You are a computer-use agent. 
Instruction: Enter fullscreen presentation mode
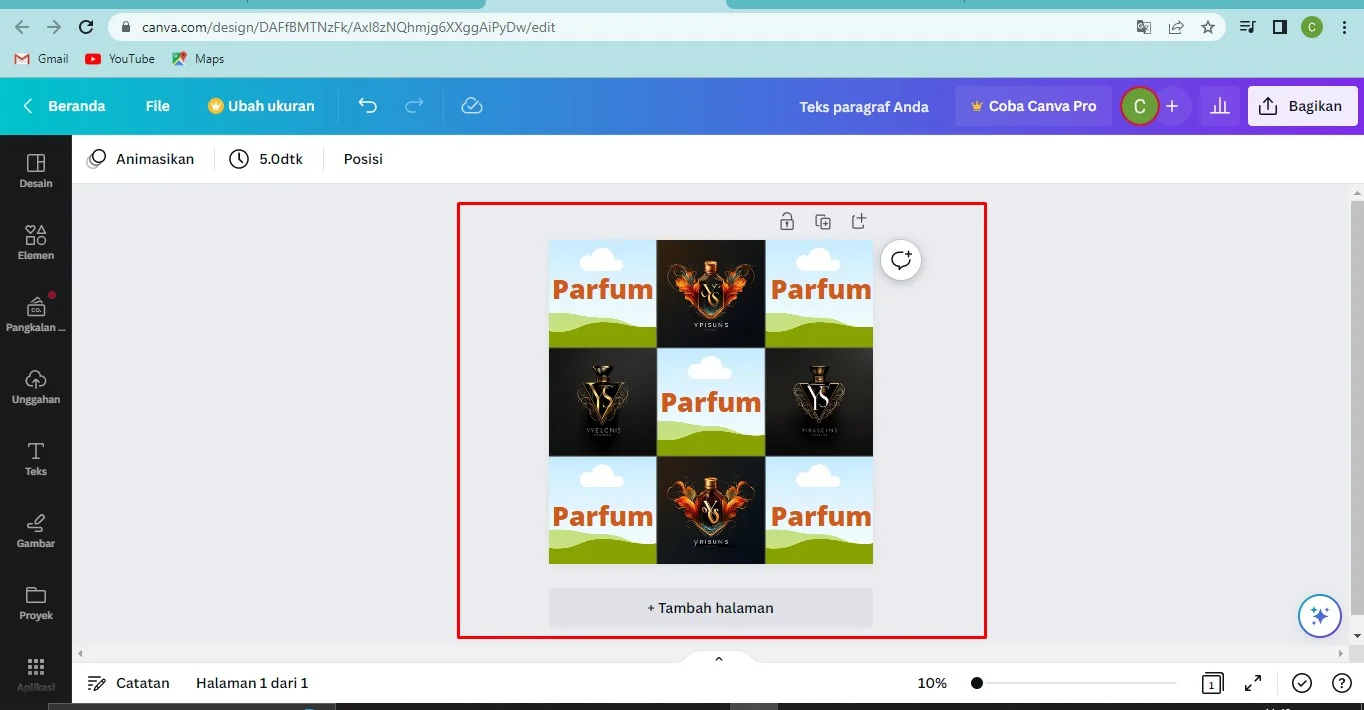[x=1253, y=683]
